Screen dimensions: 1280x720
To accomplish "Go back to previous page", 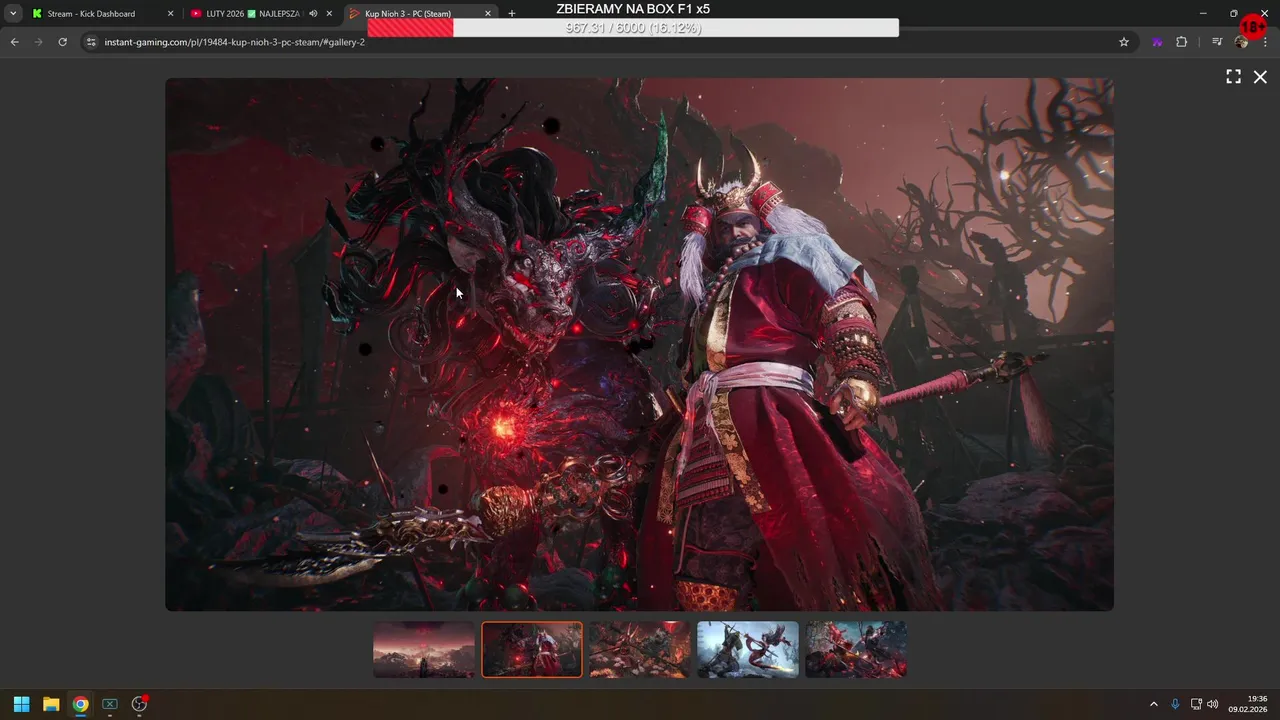I will tap(15, 42).
